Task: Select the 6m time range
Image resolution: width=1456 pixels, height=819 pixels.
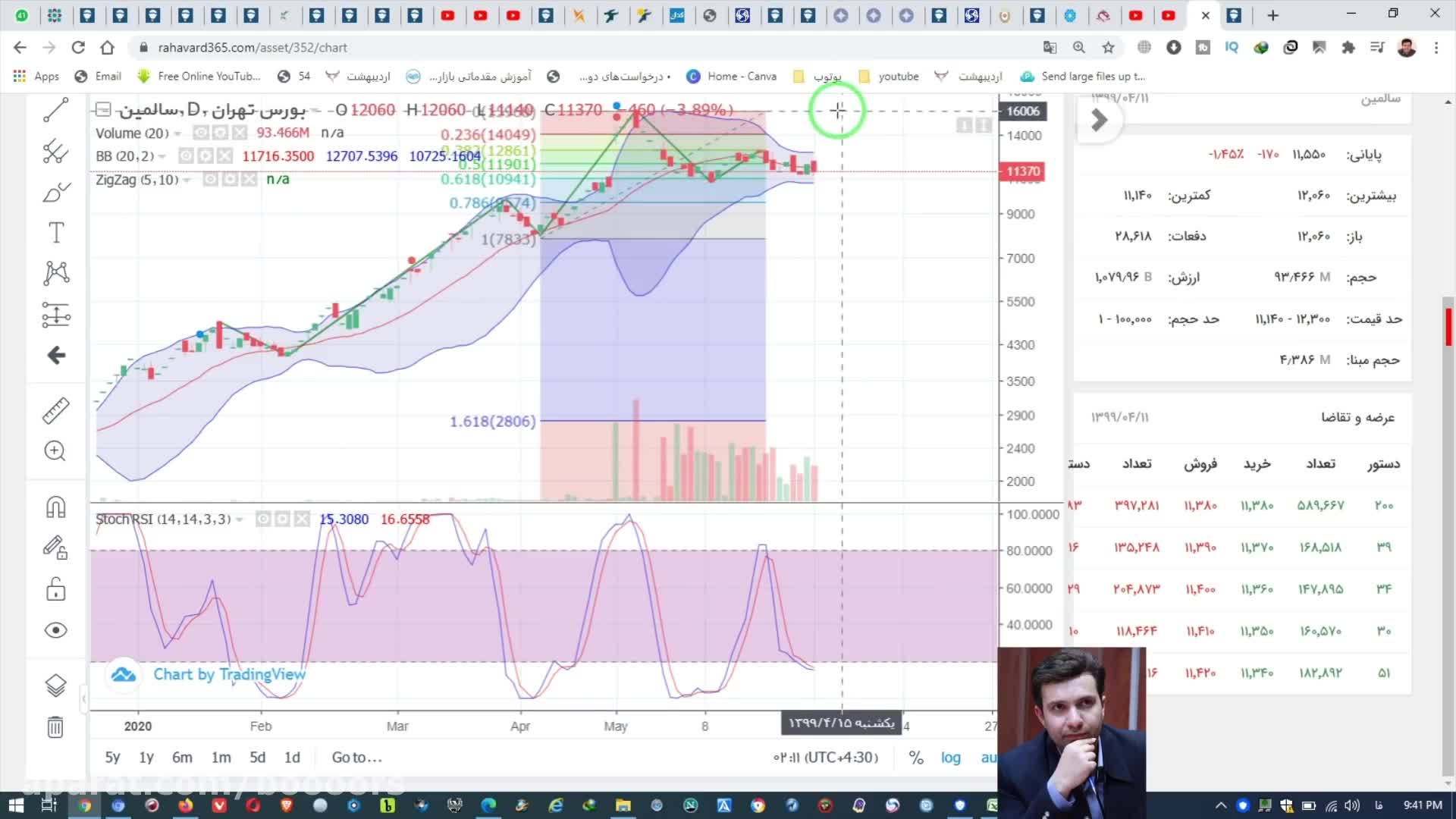Action: (x=182, y=758)
